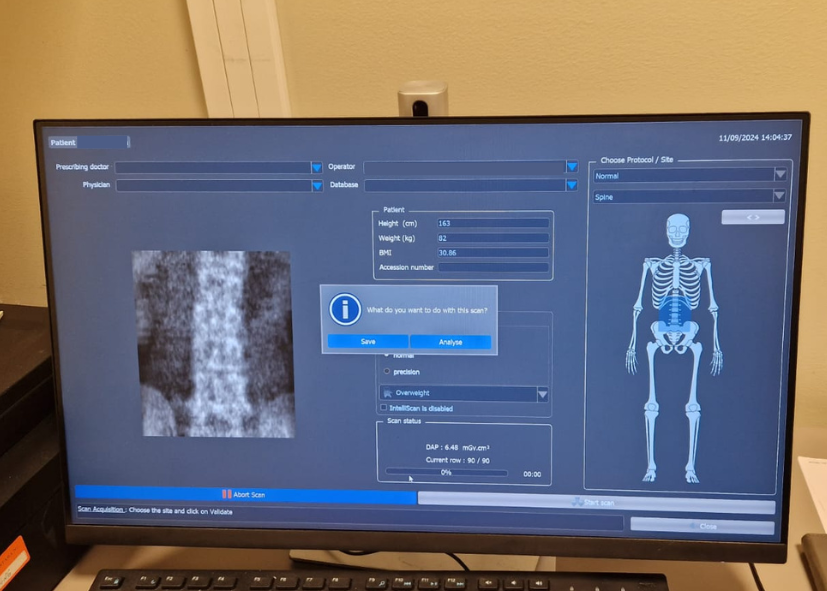Click the 00:00 scan timer text

click(532, 474)
